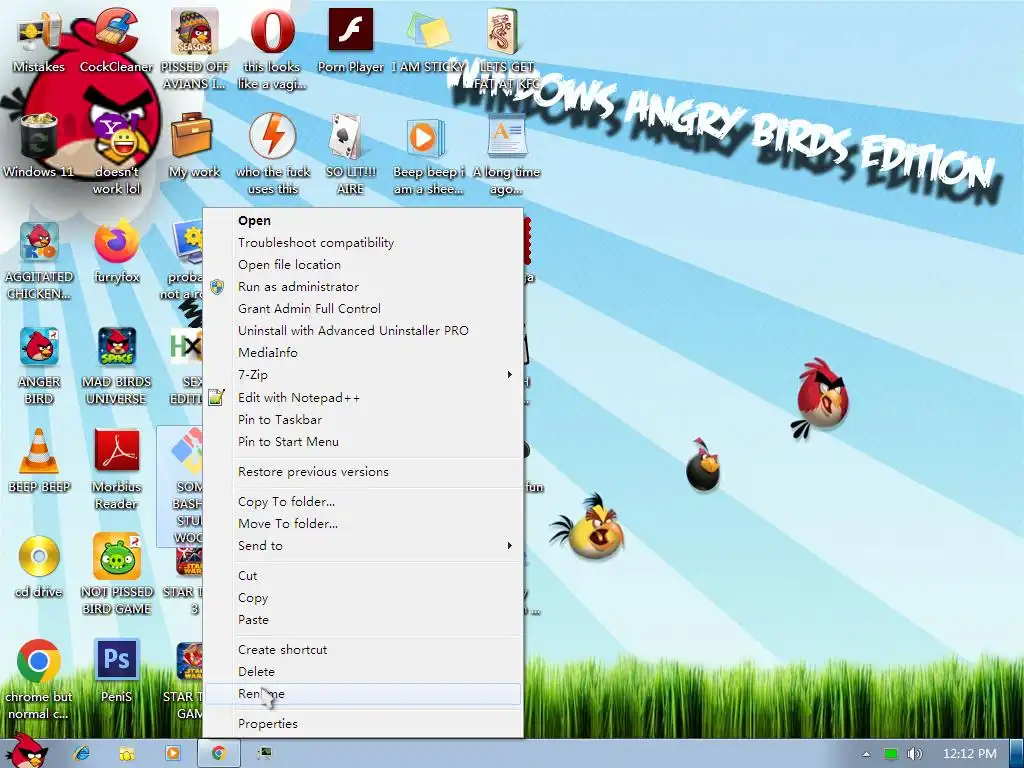Screen dimensions: 1024x768
Task: Choose Delete in the context menu
Action: 363,671
